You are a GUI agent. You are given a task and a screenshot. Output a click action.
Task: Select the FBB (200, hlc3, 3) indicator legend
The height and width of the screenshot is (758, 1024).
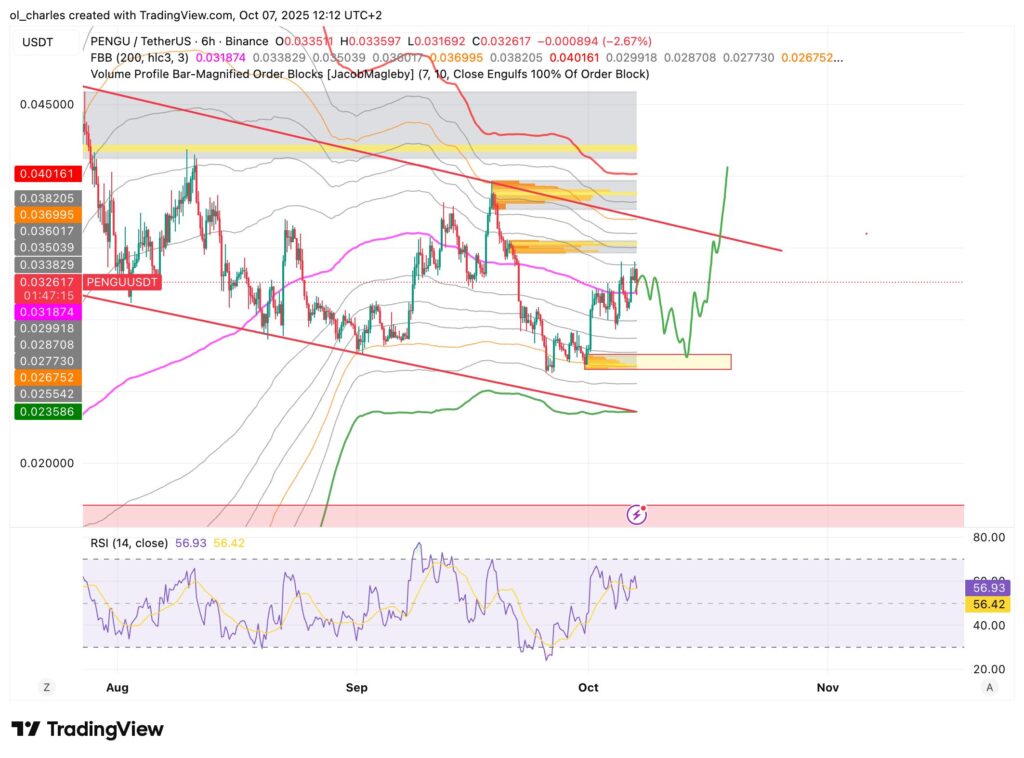(x=135, y=58)
